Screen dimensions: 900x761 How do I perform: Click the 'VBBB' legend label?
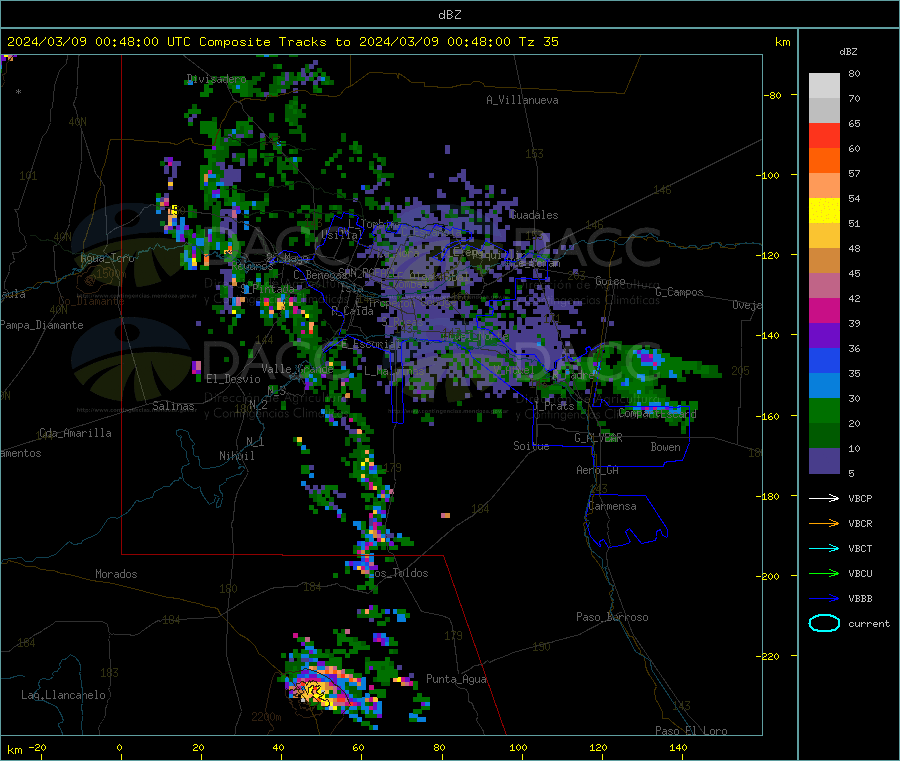coord(860,599)
